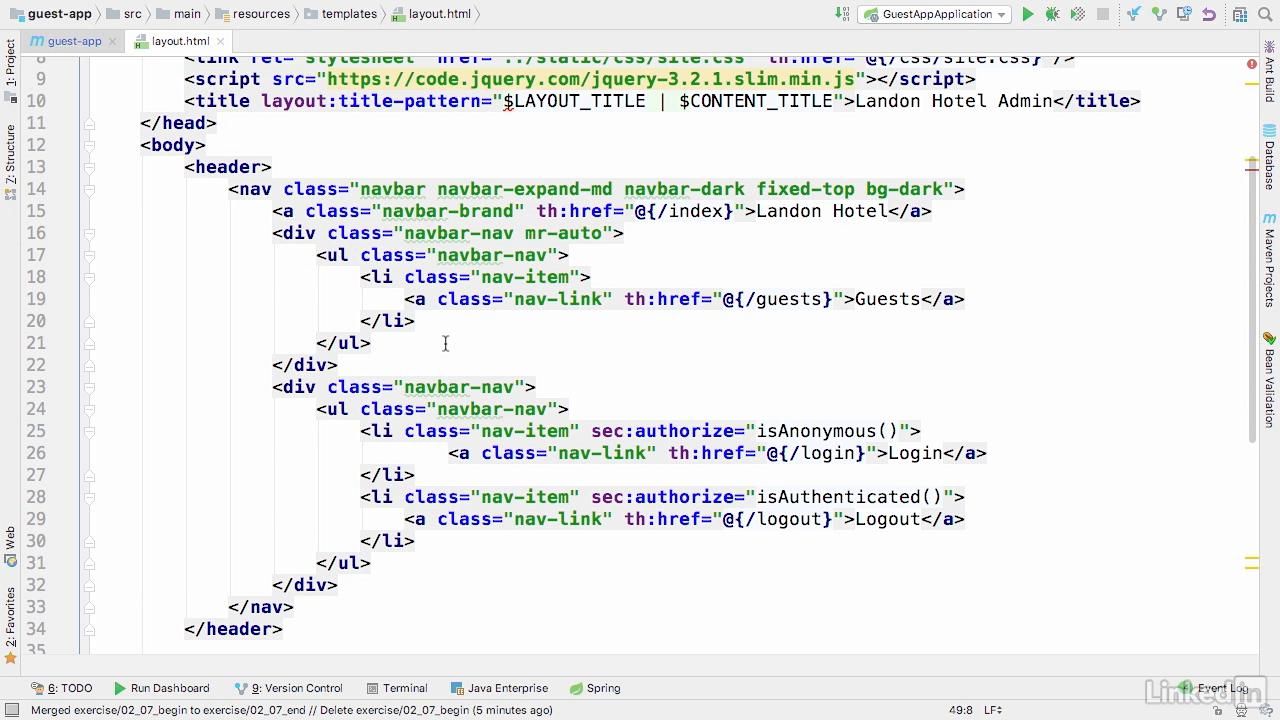The width and height of the screenshot is (1280, 720).
Task: Run GuestAppApplication with the green play icon
Action: pyautogui.click(x=1027, y=14)
